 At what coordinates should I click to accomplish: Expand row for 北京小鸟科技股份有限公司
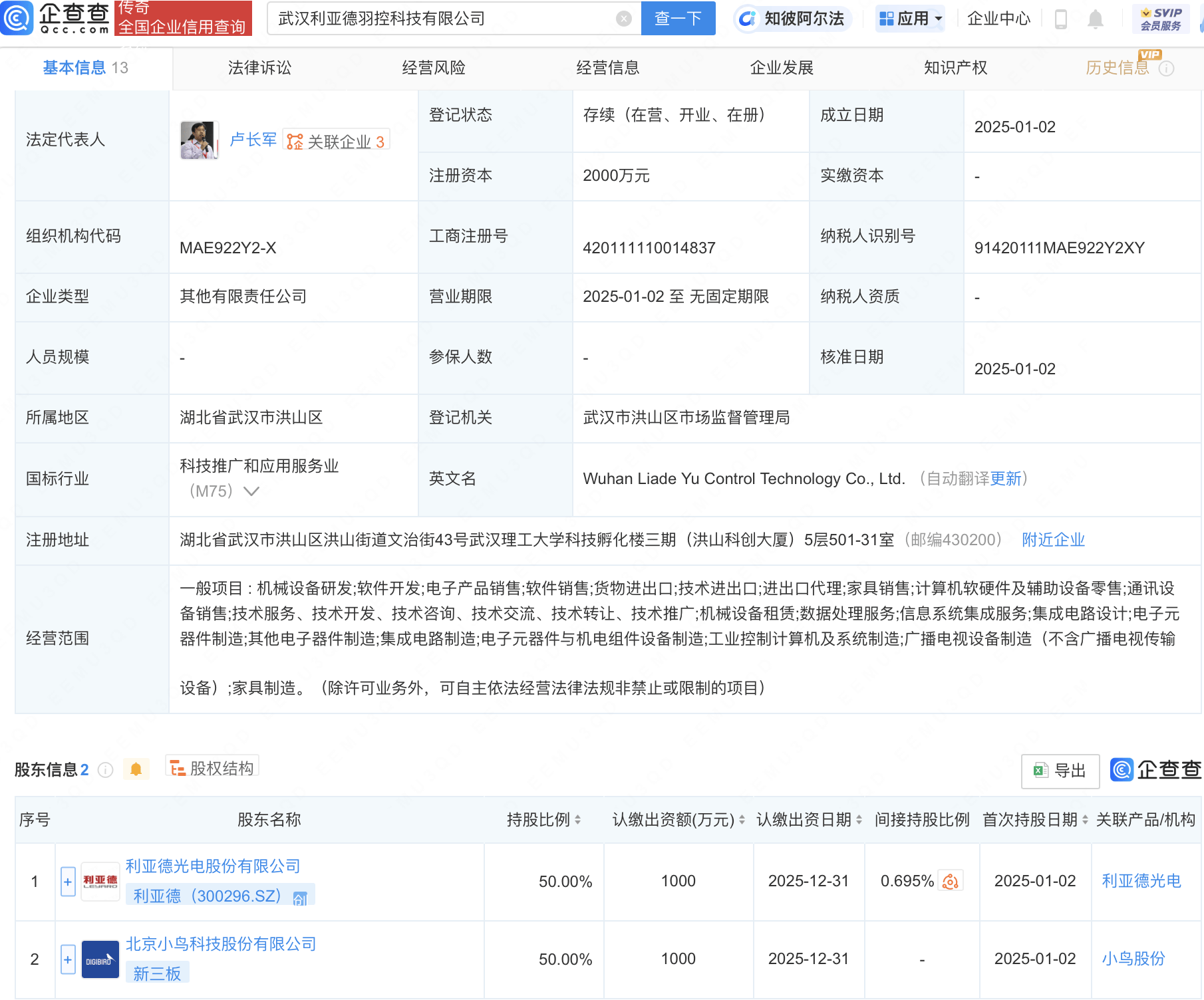pyautogui.click(x=68, y=959)
